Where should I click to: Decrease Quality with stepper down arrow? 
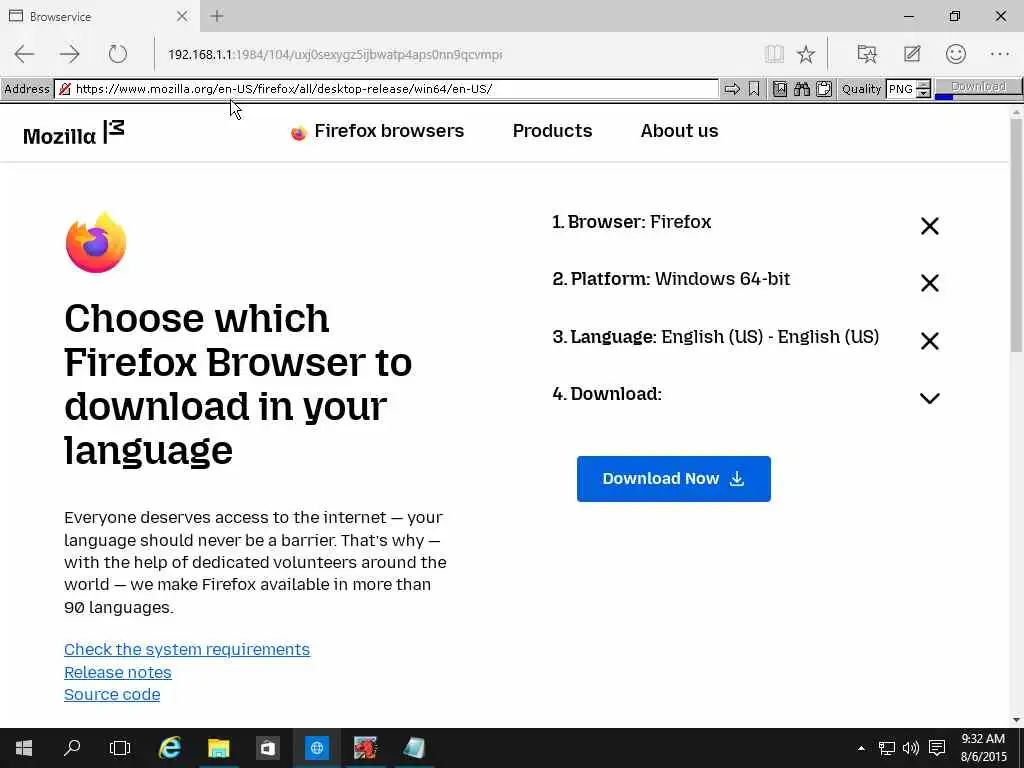tap(923, 93)
